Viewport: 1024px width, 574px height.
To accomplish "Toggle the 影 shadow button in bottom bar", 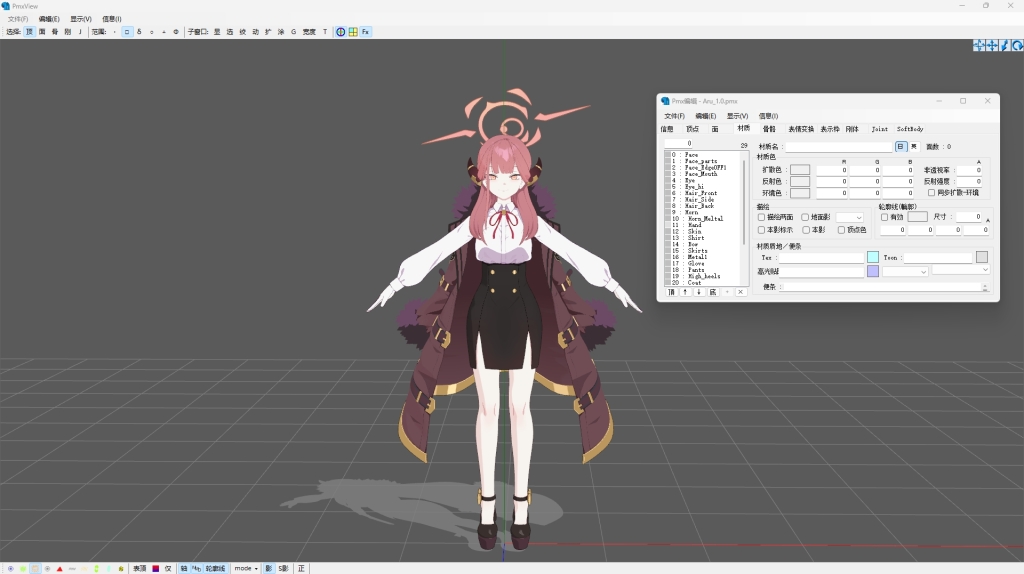I will pos(268,569).
